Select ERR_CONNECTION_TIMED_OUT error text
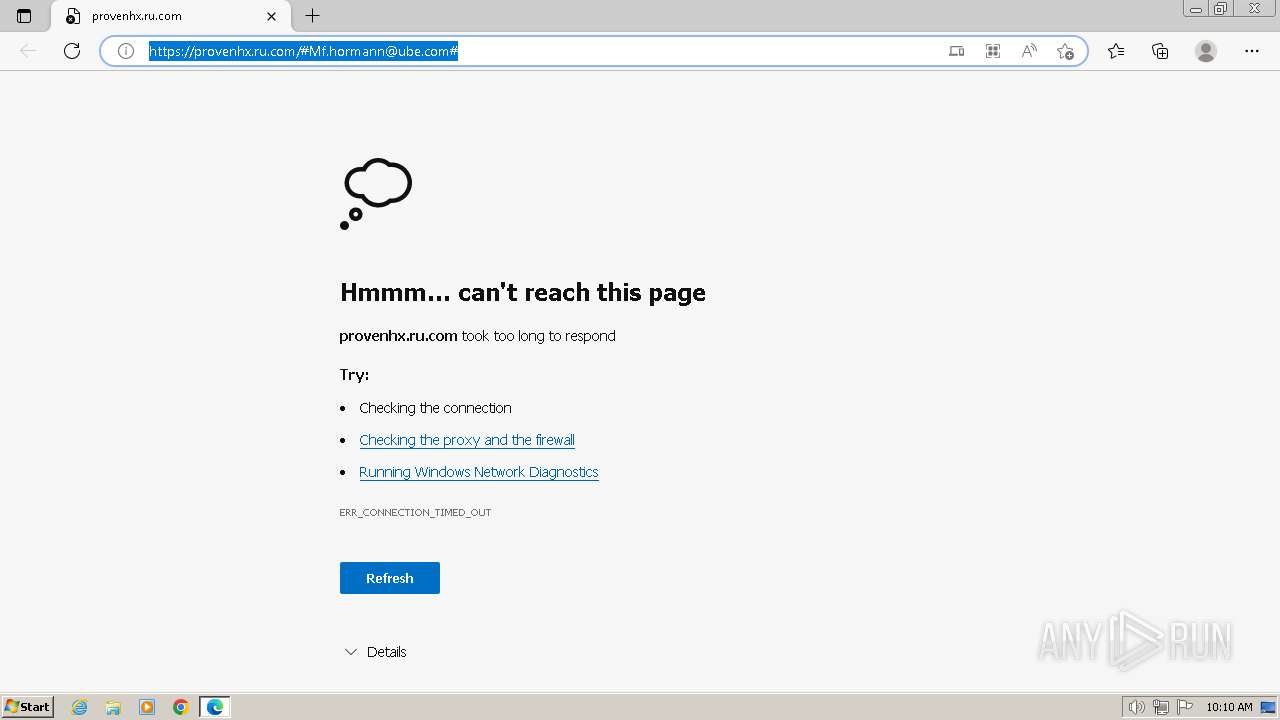 [415, 512]
